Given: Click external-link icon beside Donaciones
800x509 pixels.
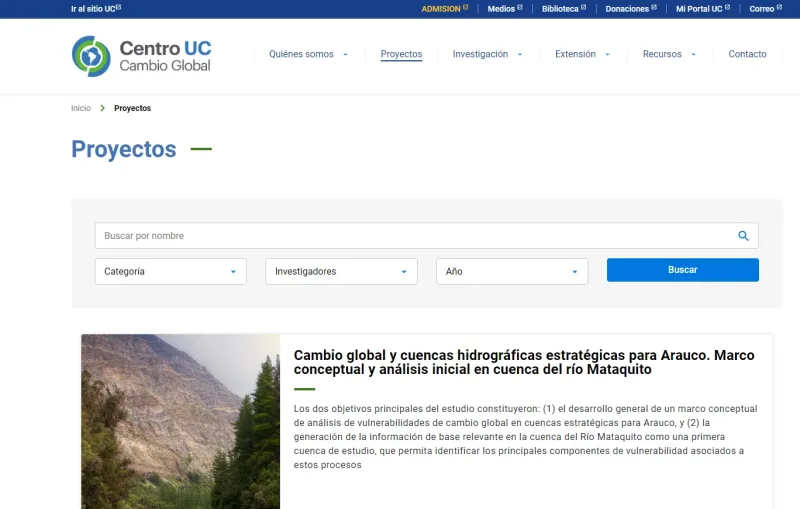Looking at the screenshot, I should click(x=654, y=7).
